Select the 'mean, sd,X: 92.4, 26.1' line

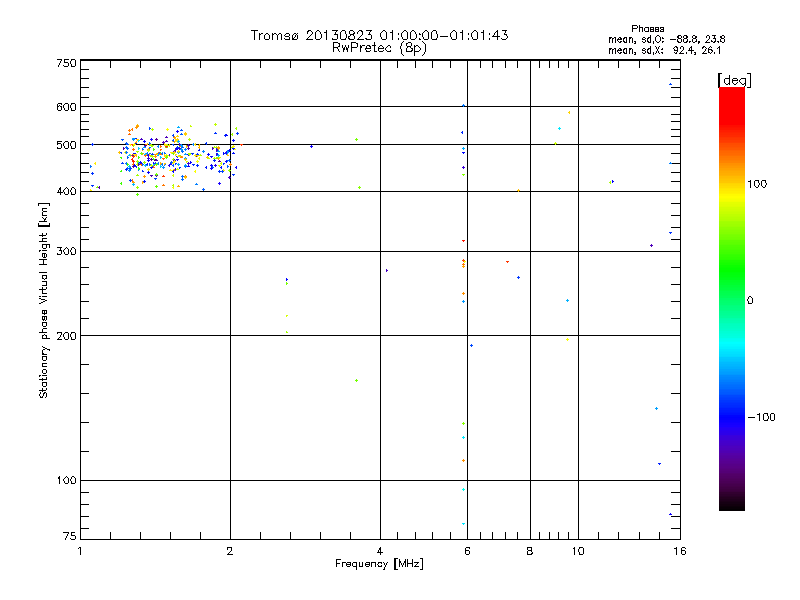665,51
